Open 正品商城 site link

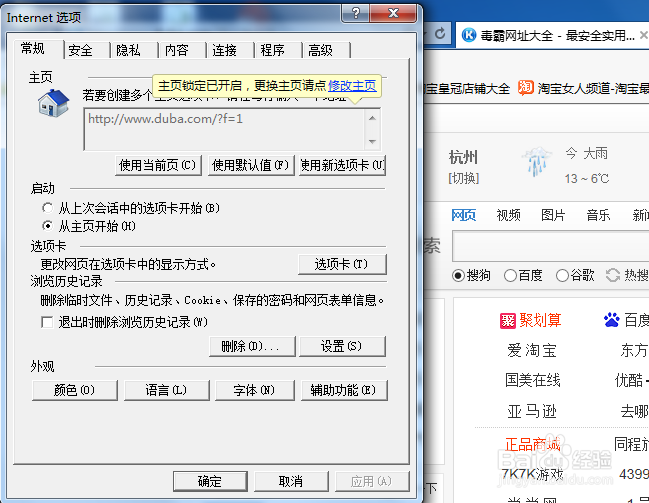532,445
